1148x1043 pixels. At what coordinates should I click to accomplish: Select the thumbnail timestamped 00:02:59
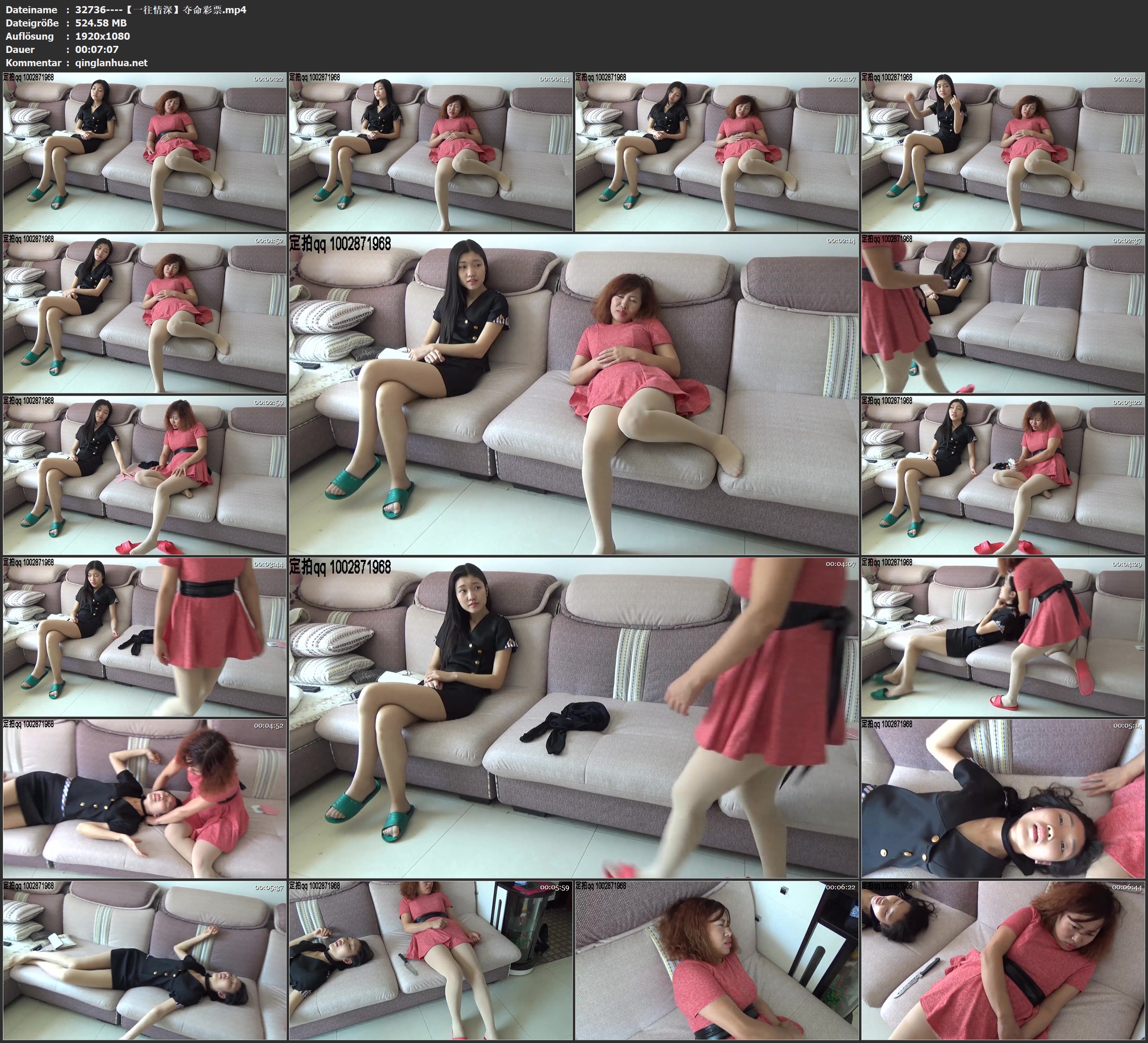pyautogui.click(x=145, y=475)
